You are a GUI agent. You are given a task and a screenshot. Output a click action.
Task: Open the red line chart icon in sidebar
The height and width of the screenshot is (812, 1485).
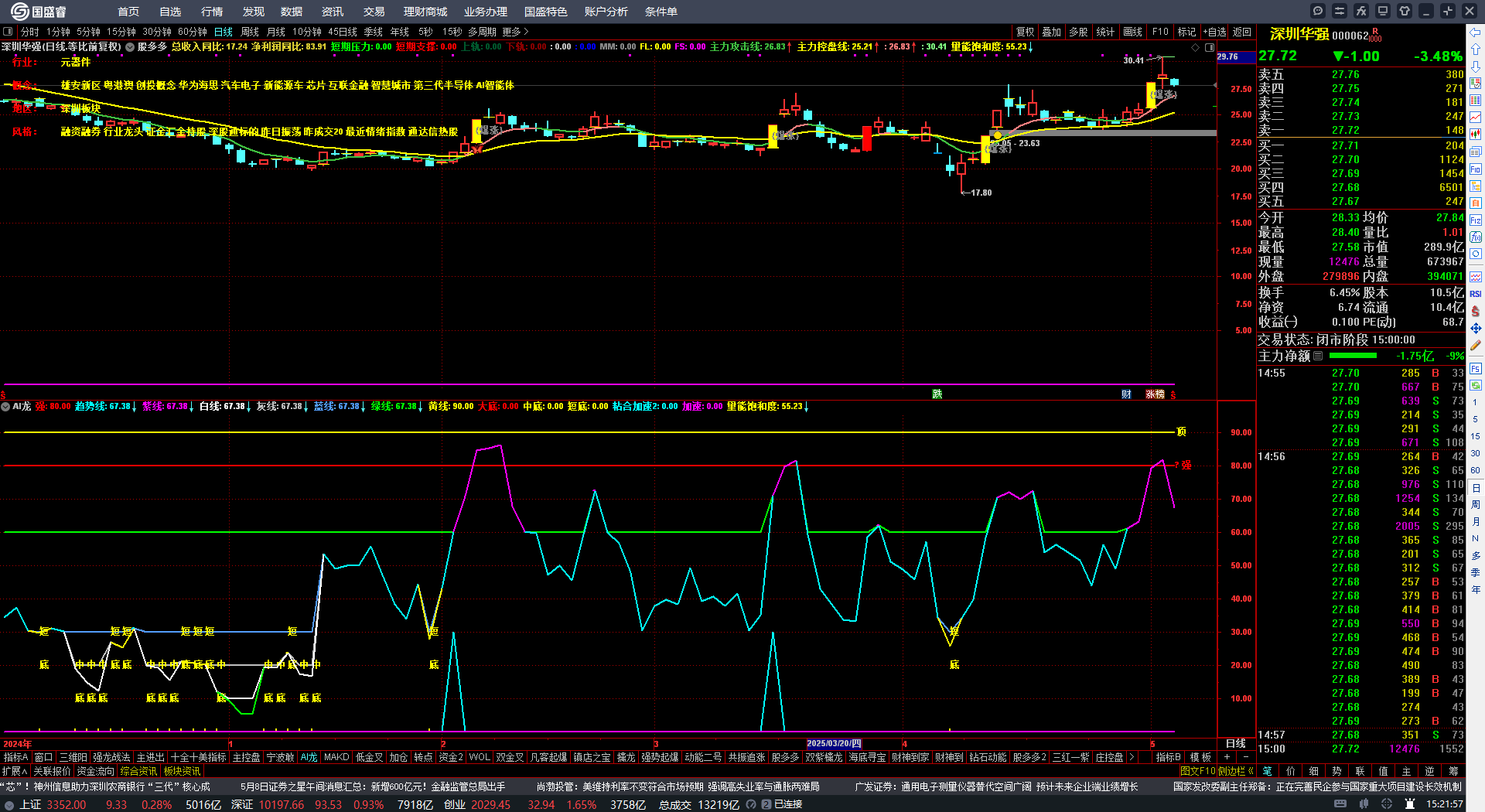pos(1476,118)
